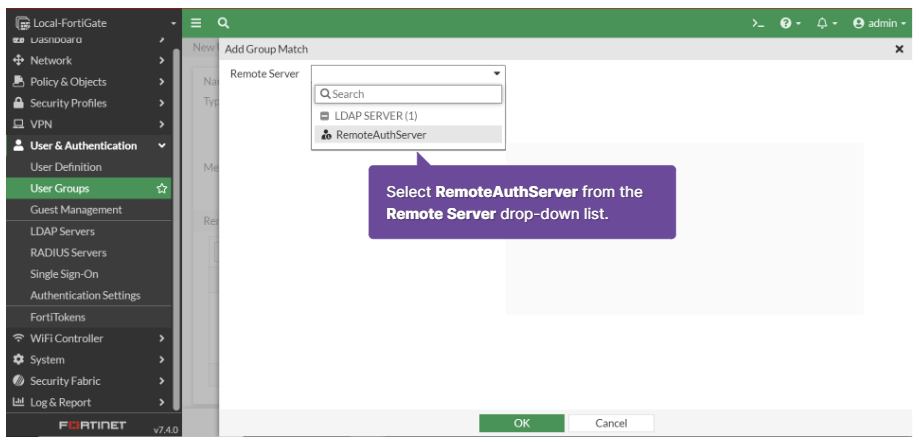Click the hamburger menu toggle icon
Viewport: 919px width, 444px height.
pos(196,23)
